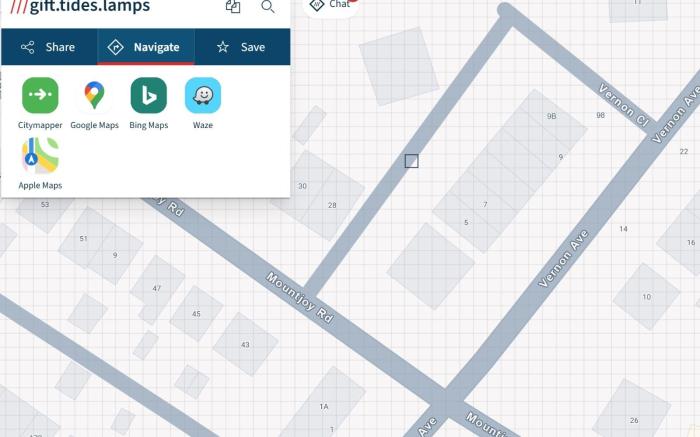Click building number 53 on map
The image size is (700, 437).
45,204
